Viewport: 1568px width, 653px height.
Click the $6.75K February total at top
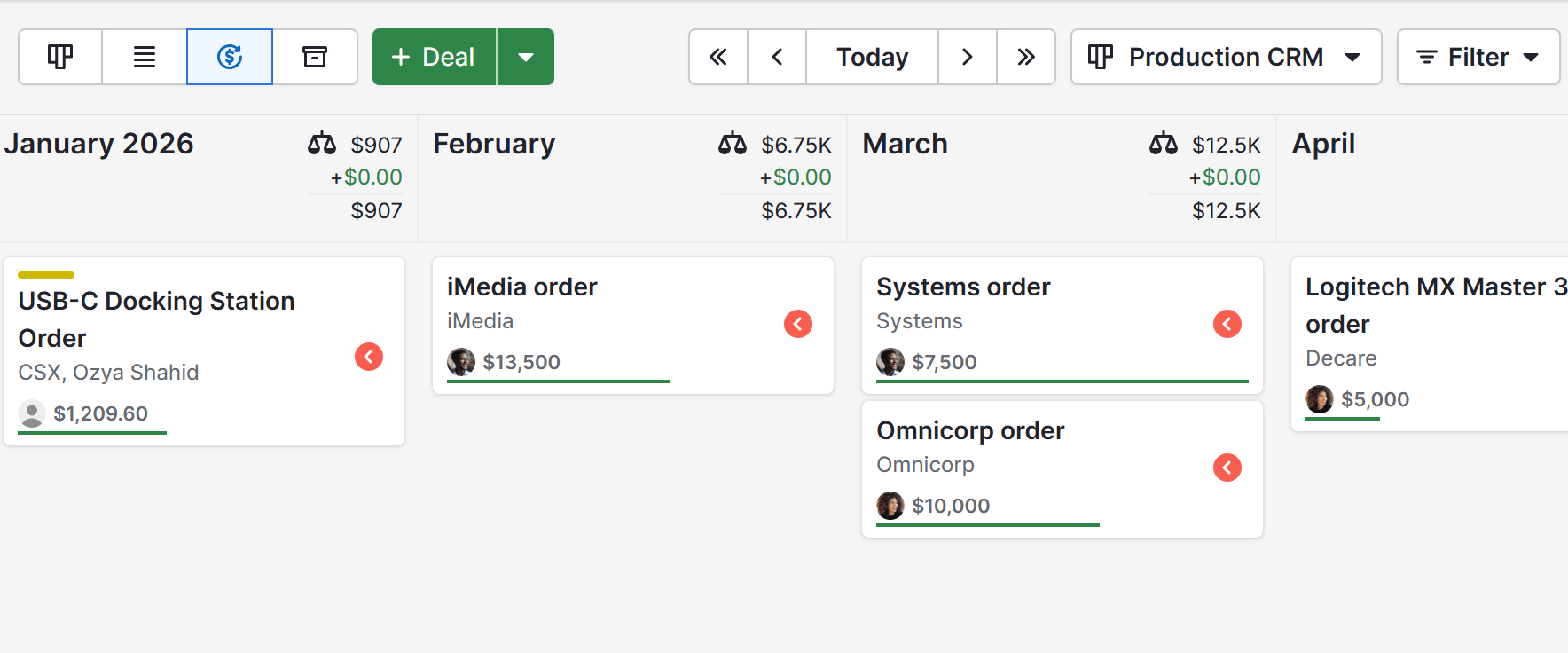click(796, 145)
